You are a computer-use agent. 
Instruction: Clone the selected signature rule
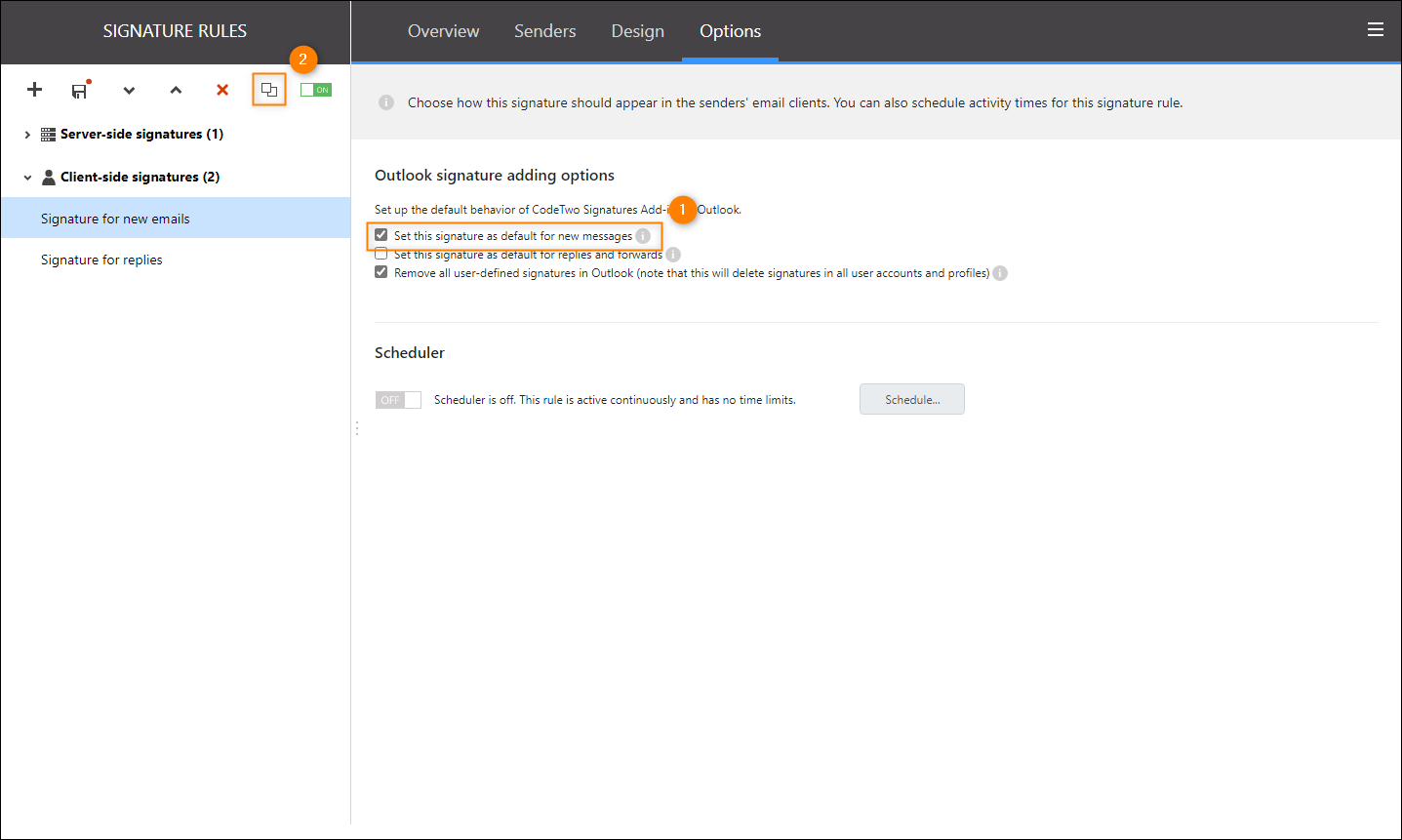[x=269, y=90]
